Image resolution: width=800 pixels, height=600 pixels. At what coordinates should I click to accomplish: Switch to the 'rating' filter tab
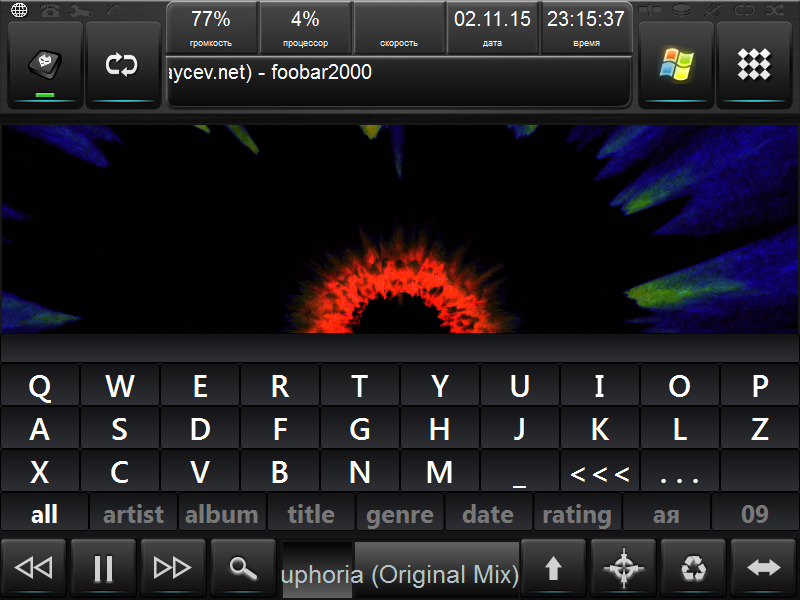[x=576, y=515]
